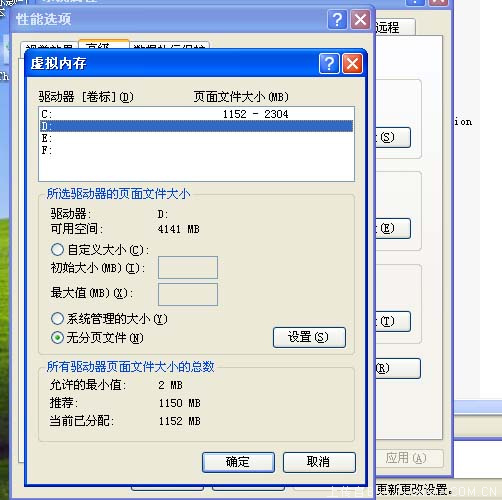Click the help icon in 虚拟内存 title bar
Screen dimensions: 502x500
click(329, 63)
